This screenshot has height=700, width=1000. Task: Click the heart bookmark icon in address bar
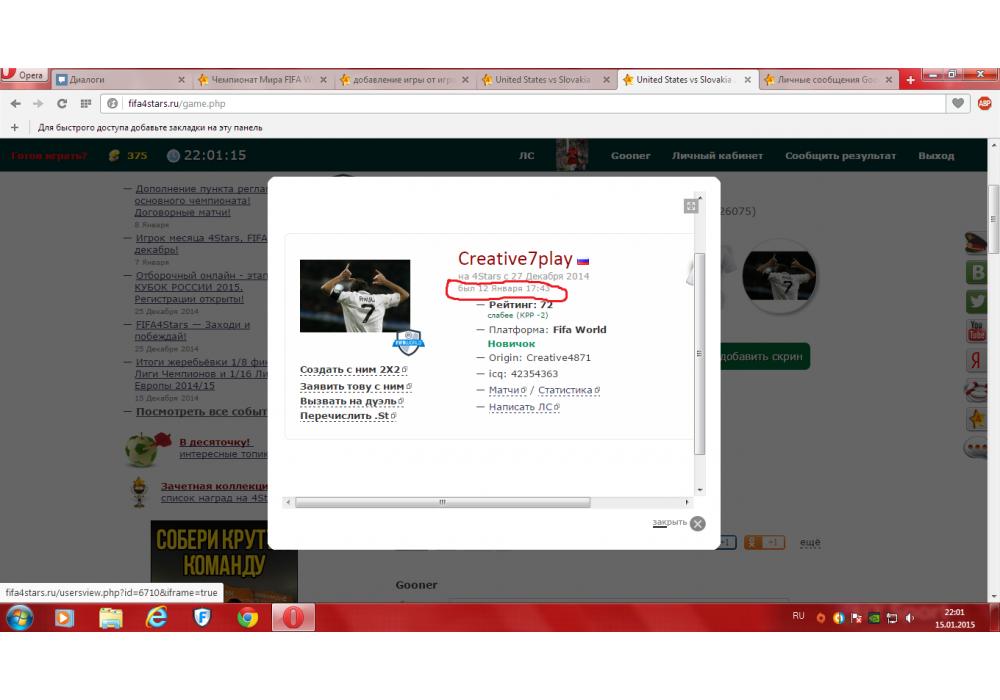tap(958, 103)
